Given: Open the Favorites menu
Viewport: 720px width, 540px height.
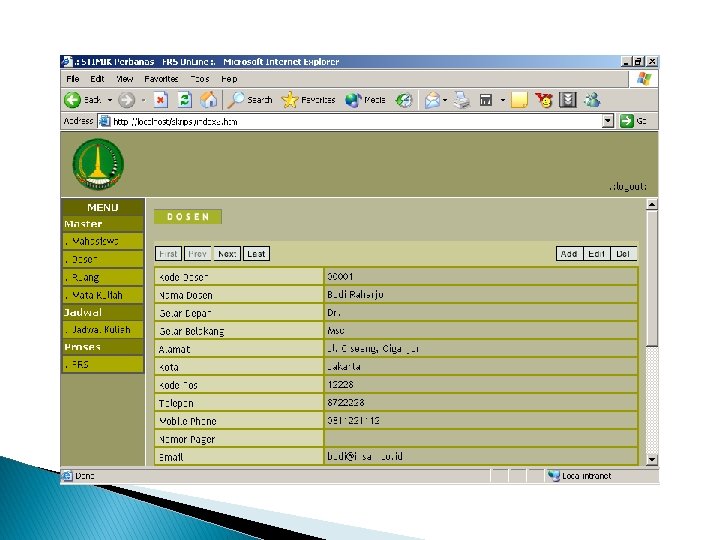Looking at the screenshot, I should (161, 79).
